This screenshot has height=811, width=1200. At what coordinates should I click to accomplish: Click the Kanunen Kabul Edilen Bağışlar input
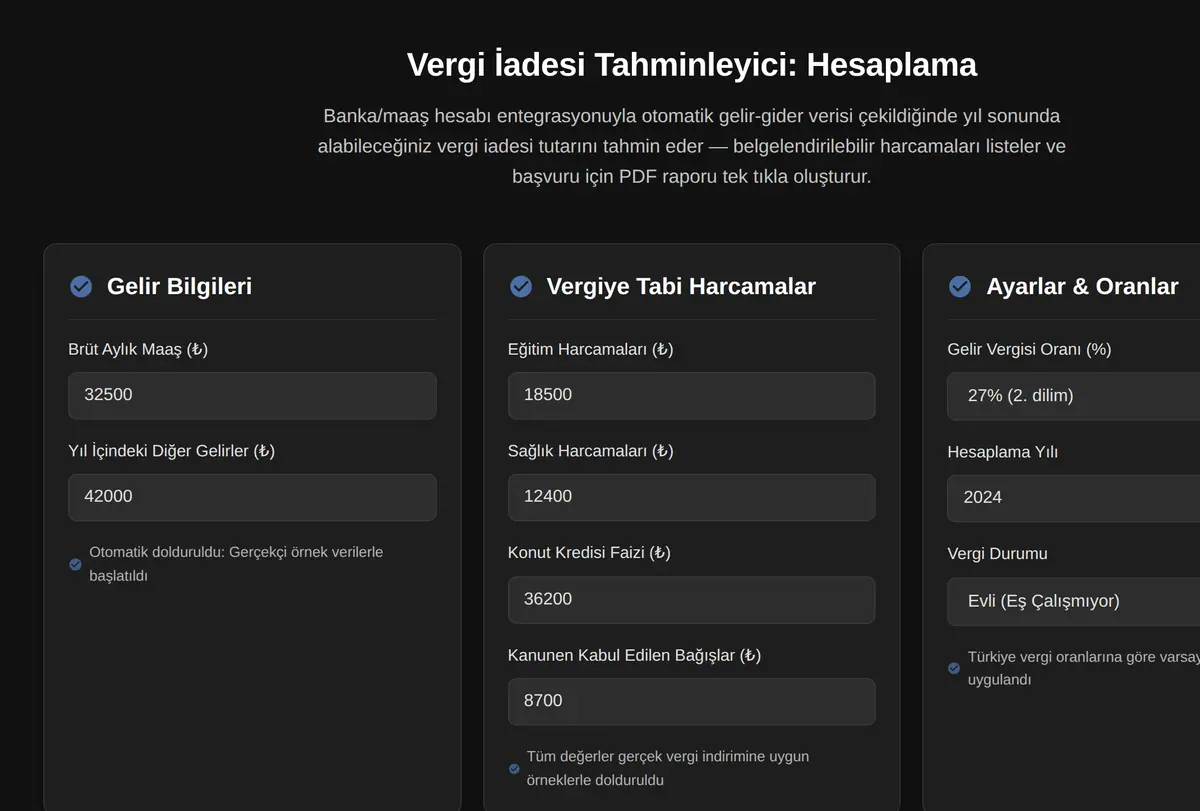[x=692, y=701]
